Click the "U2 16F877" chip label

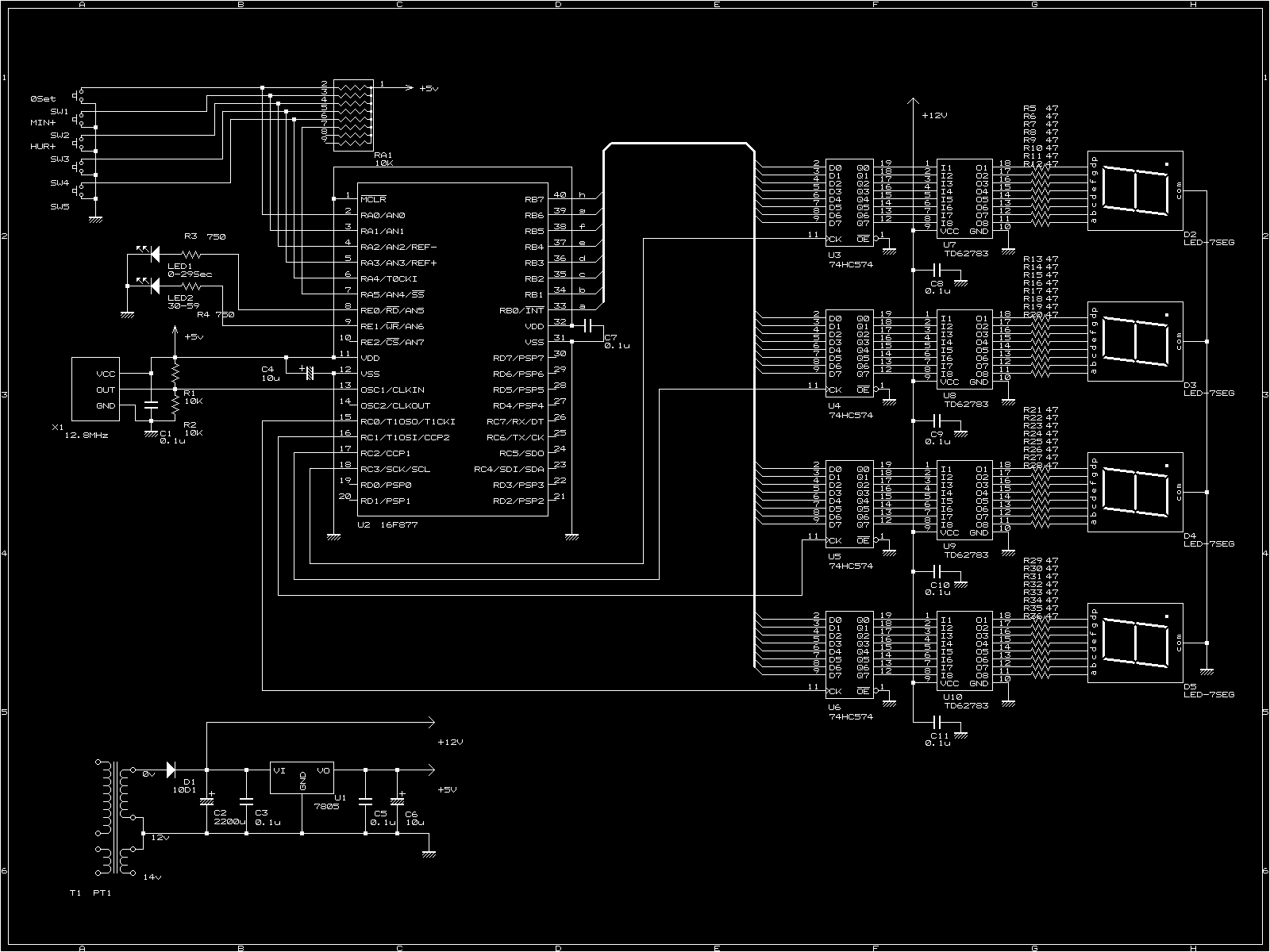388,525
